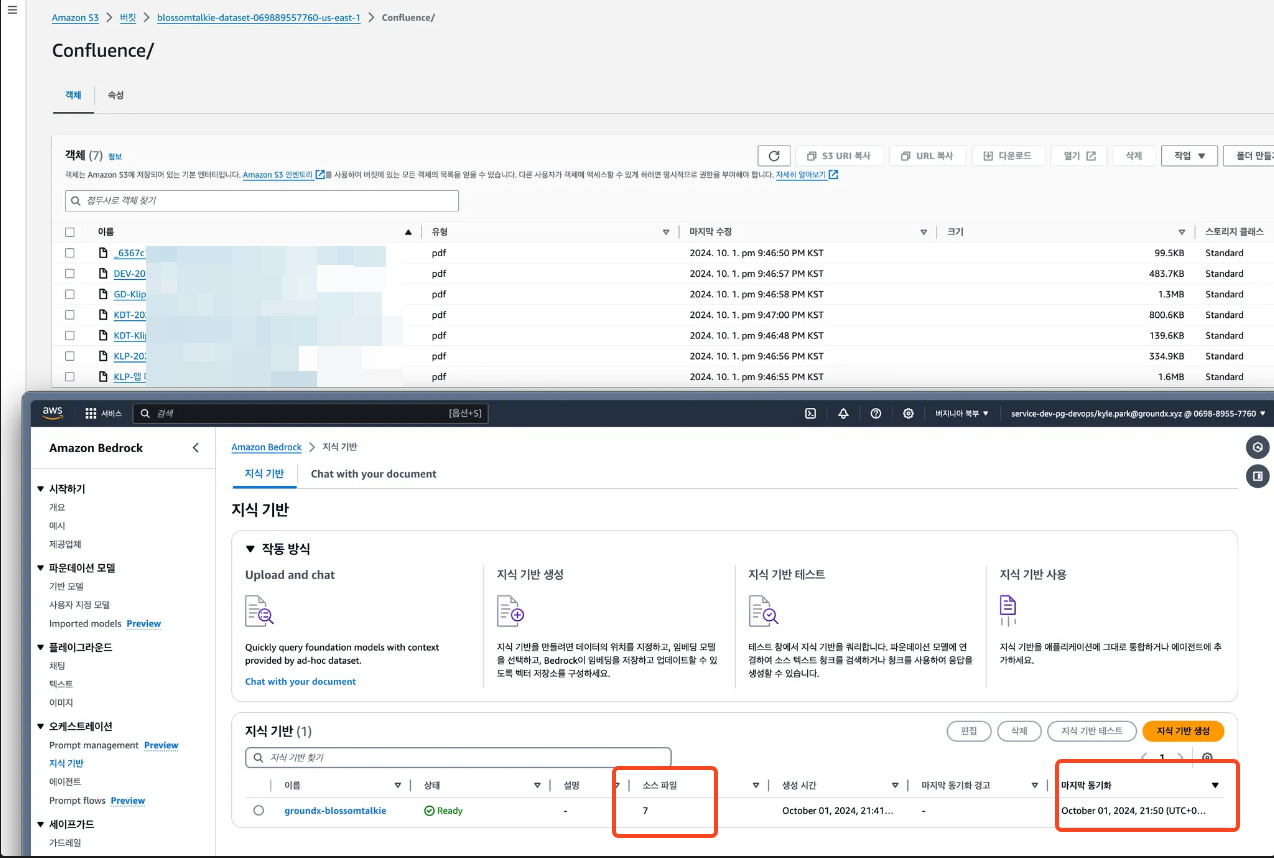Click the 열기 button in S3
The width and height of the screenshot is (1274, 858).
[1079, 156]
